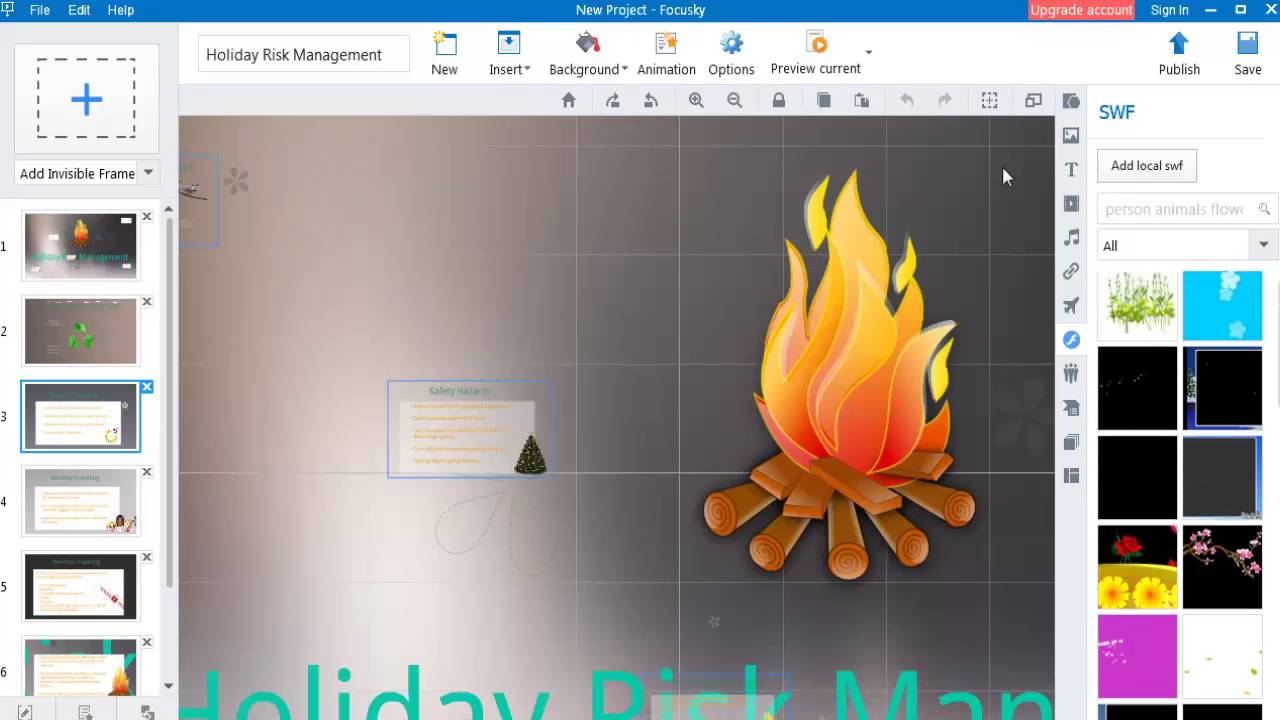Click Add Invisible Frame button
This screenshot has width=1280, height=720.
[x=77, y=173]
